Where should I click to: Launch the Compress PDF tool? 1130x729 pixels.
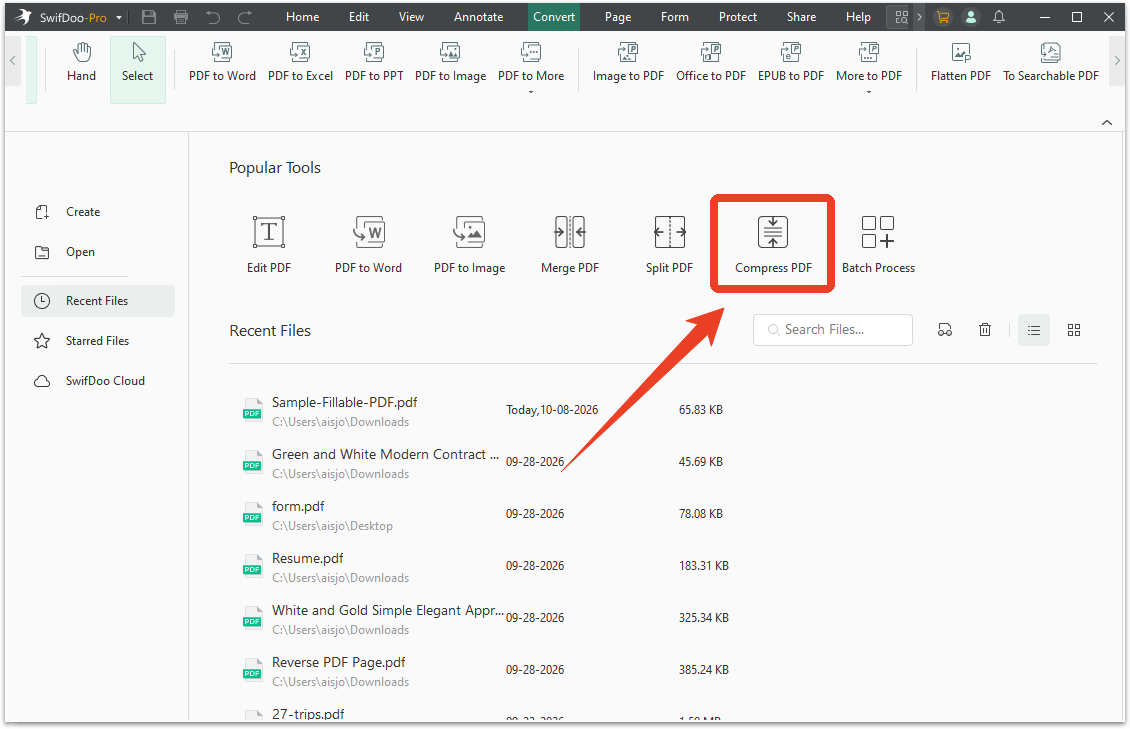(x=773, y=245)
